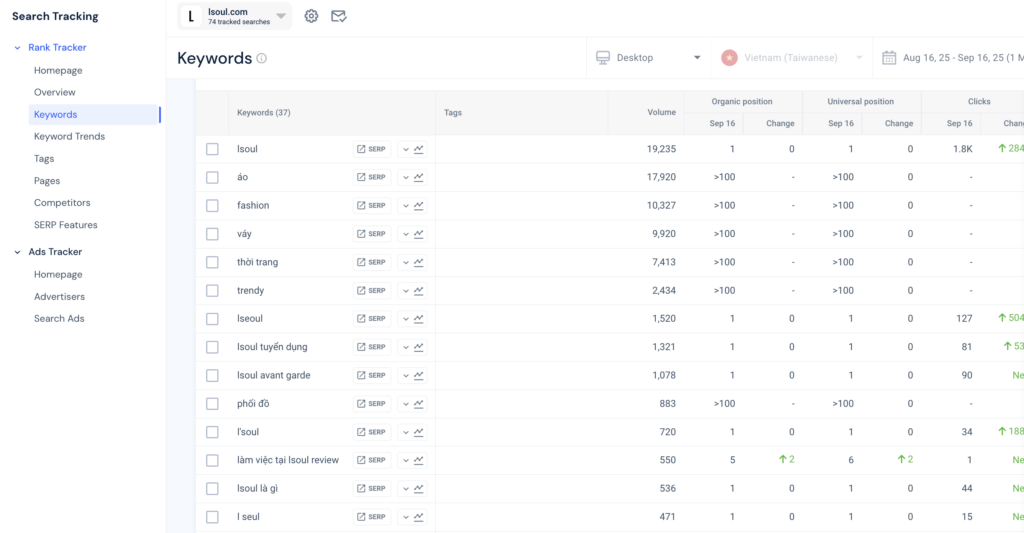Open SERP Features in sidebar
The height and width of the screenshot is (533, 1024).
66,225
